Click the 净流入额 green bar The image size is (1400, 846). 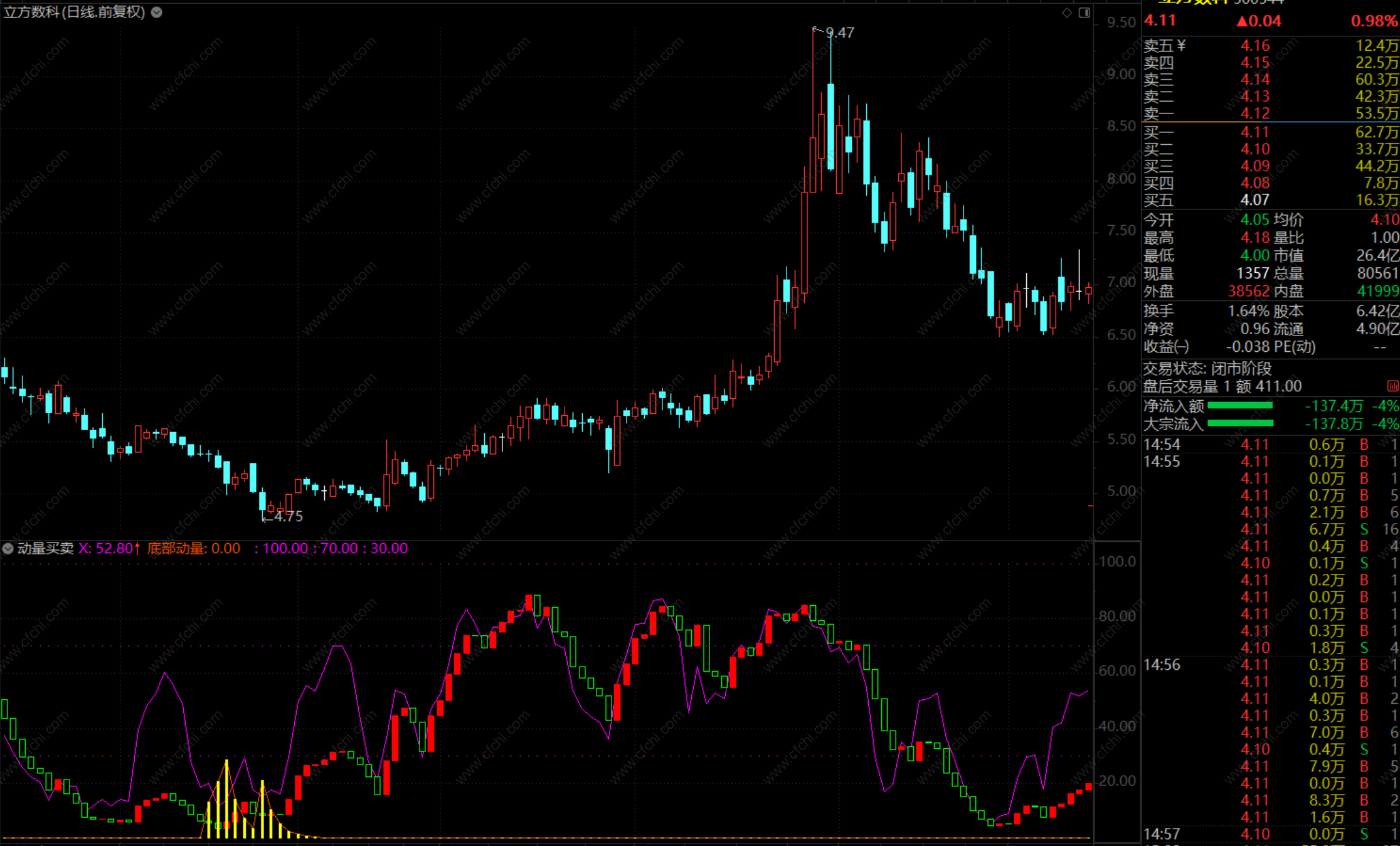click(x=1240, y=406)
